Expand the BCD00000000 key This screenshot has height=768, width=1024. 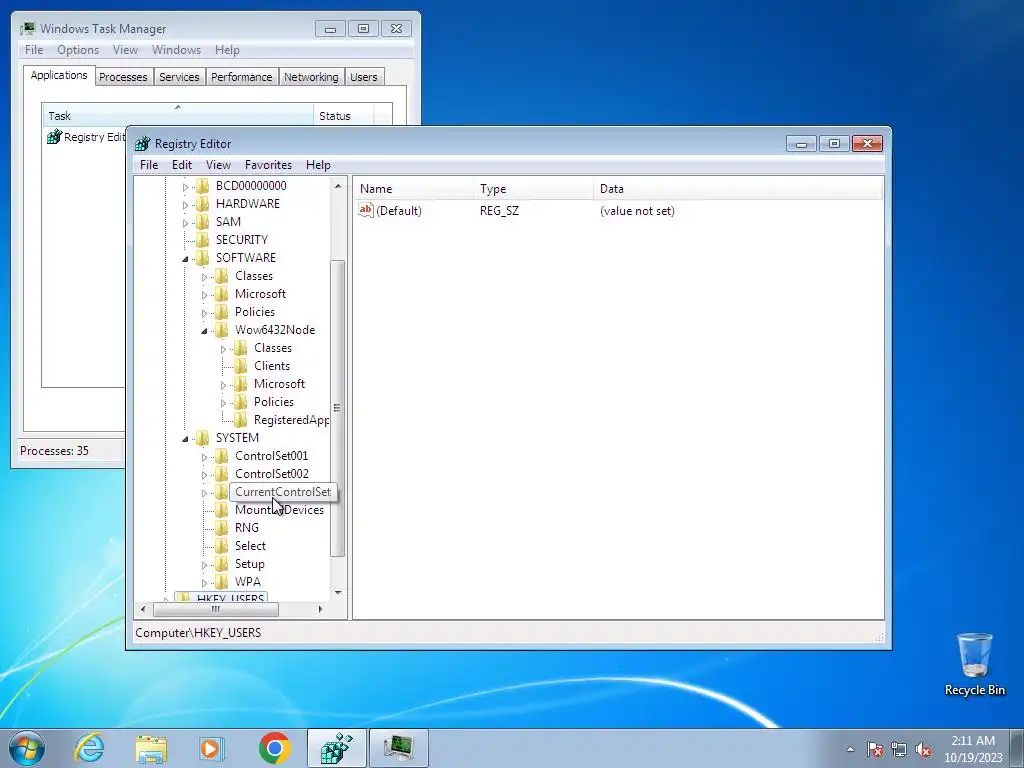pos(185,187)
